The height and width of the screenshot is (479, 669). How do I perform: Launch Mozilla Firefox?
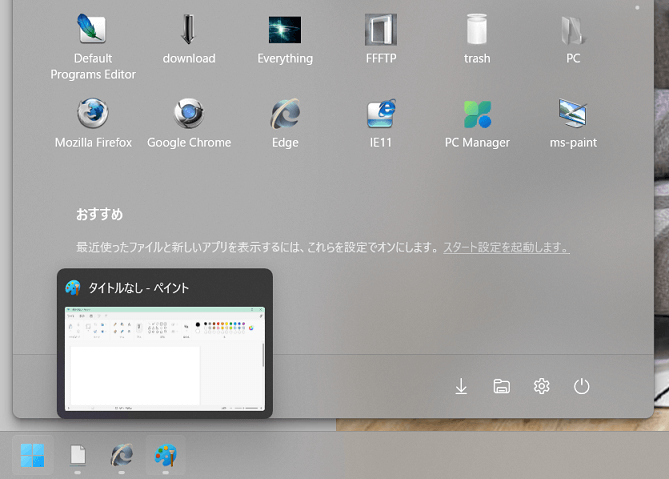[x=93, y=124]
